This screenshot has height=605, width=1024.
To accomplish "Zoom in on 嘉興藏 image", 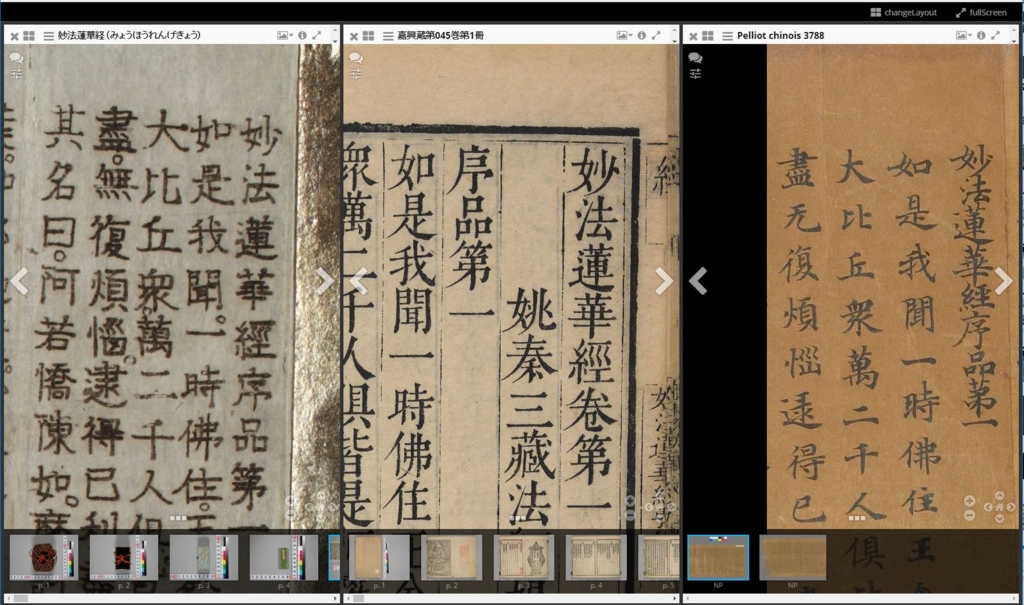I will click(x=630, y=501).
